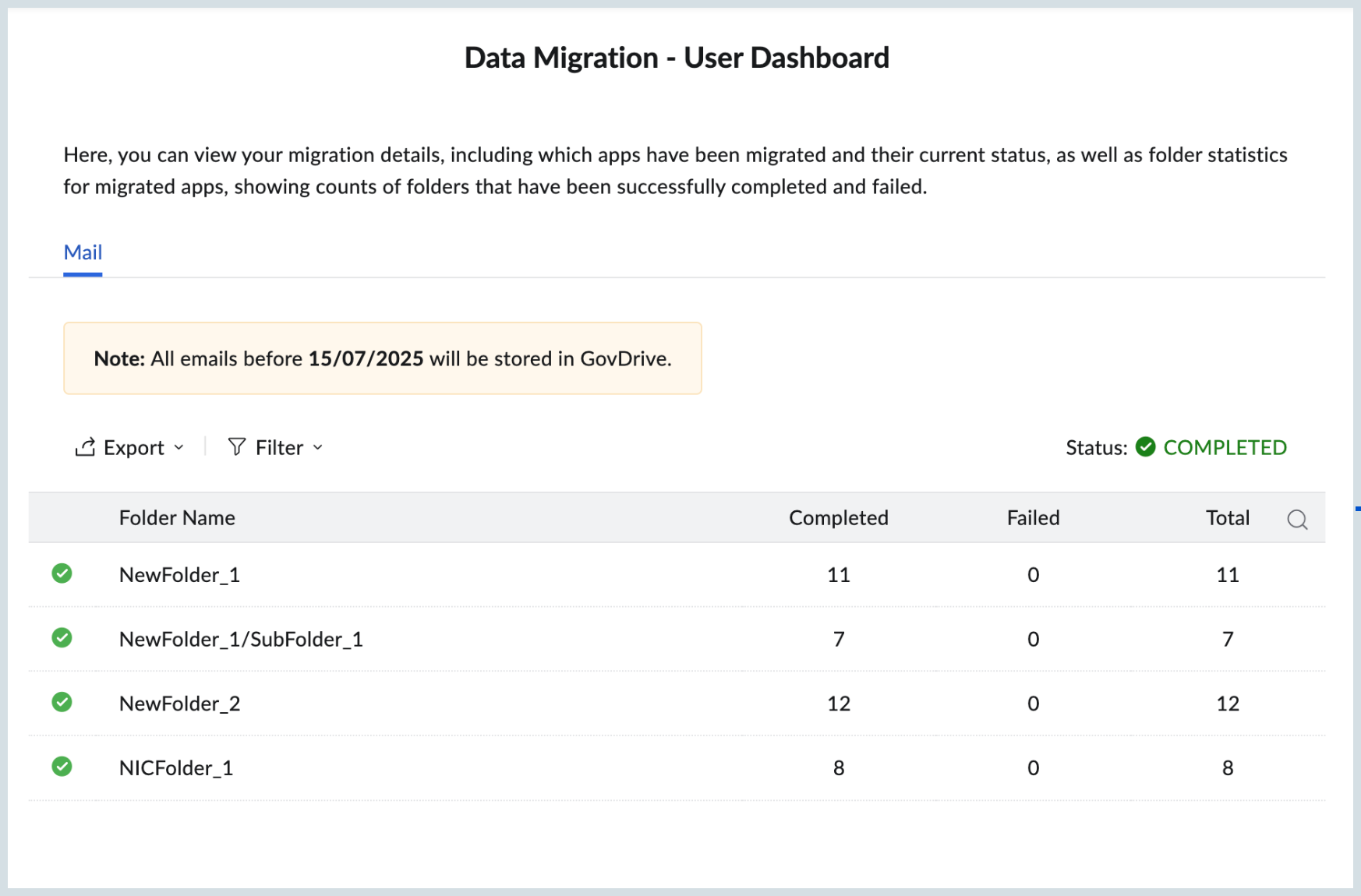Expand the Export dropdown arrow
Screen dimensions: 1361x896
[179, 448]
